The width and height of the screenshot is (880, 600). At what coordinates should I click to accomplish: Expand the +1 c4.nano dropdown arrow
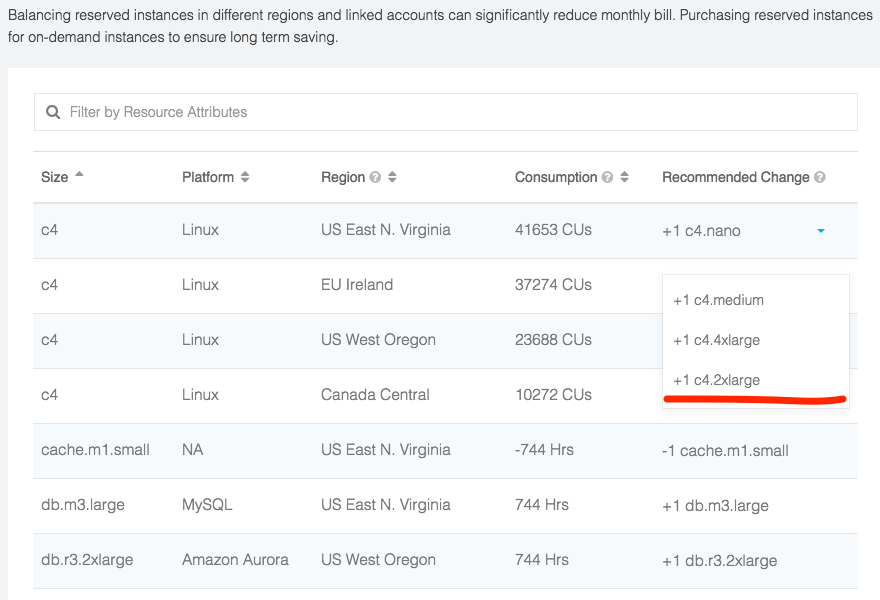821,231
